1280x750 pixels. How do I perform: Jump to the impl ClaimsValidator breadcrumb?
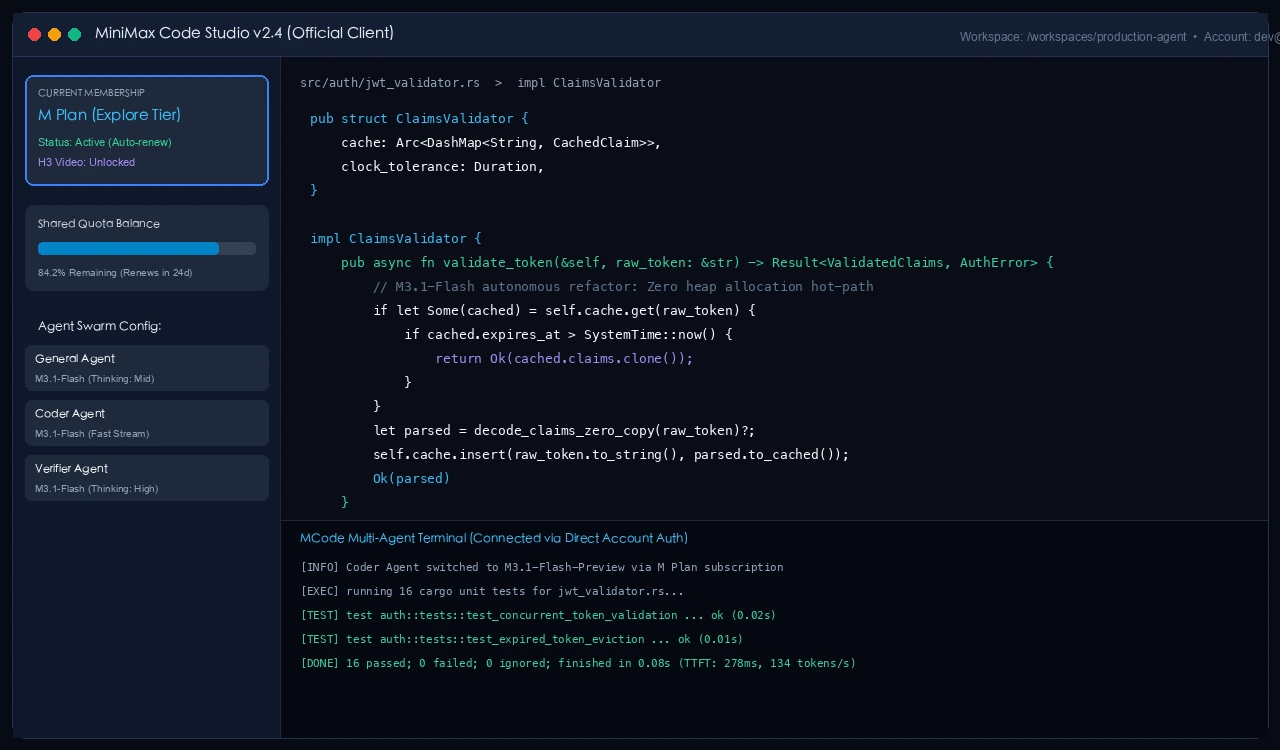coord(589,83)
